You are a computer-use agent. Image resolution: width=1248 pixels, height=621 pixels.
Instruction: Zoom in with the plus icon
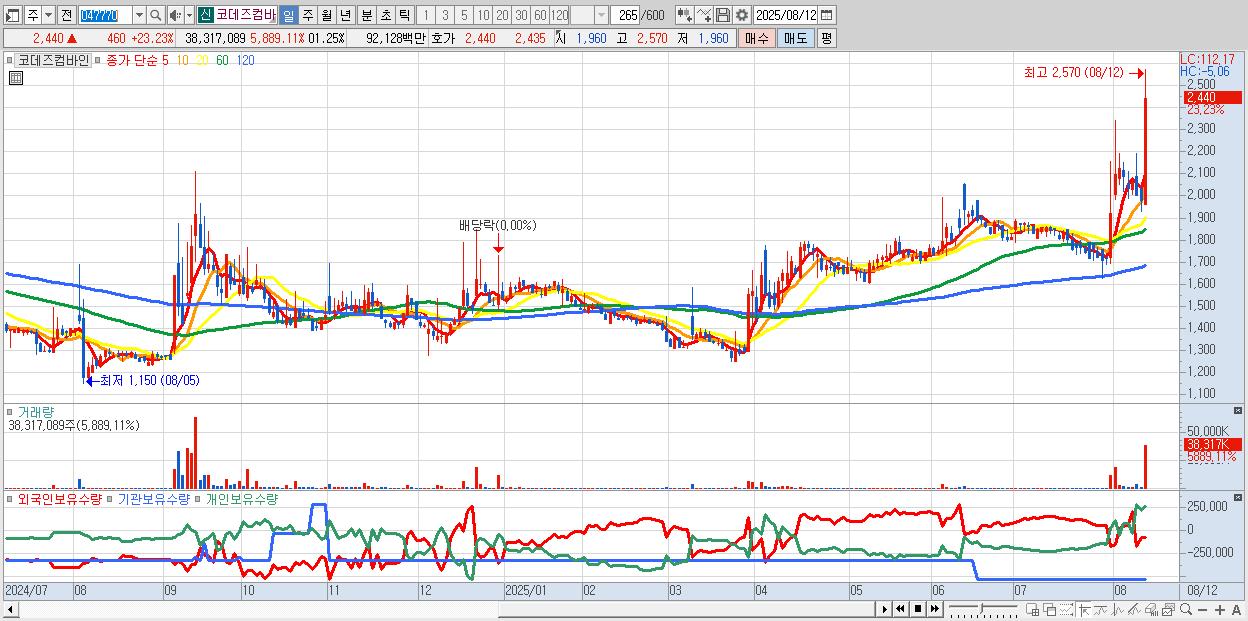1220,610
